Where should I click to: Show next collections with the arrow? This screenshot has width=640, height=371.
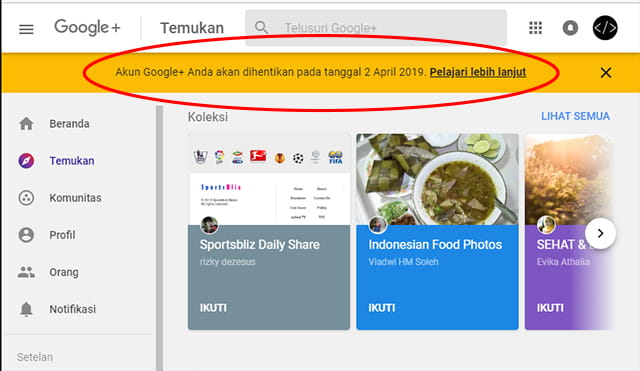[x=600, y=233]
